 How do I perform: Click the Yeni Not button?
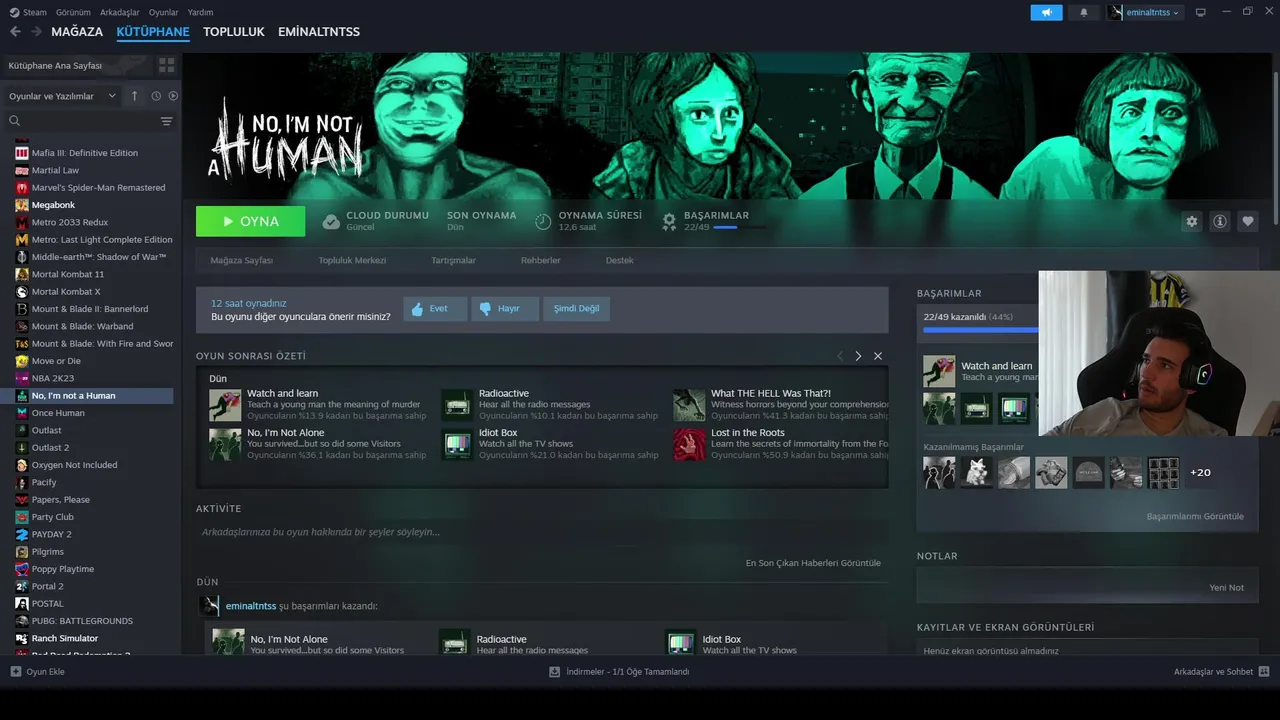point(1226,588)
